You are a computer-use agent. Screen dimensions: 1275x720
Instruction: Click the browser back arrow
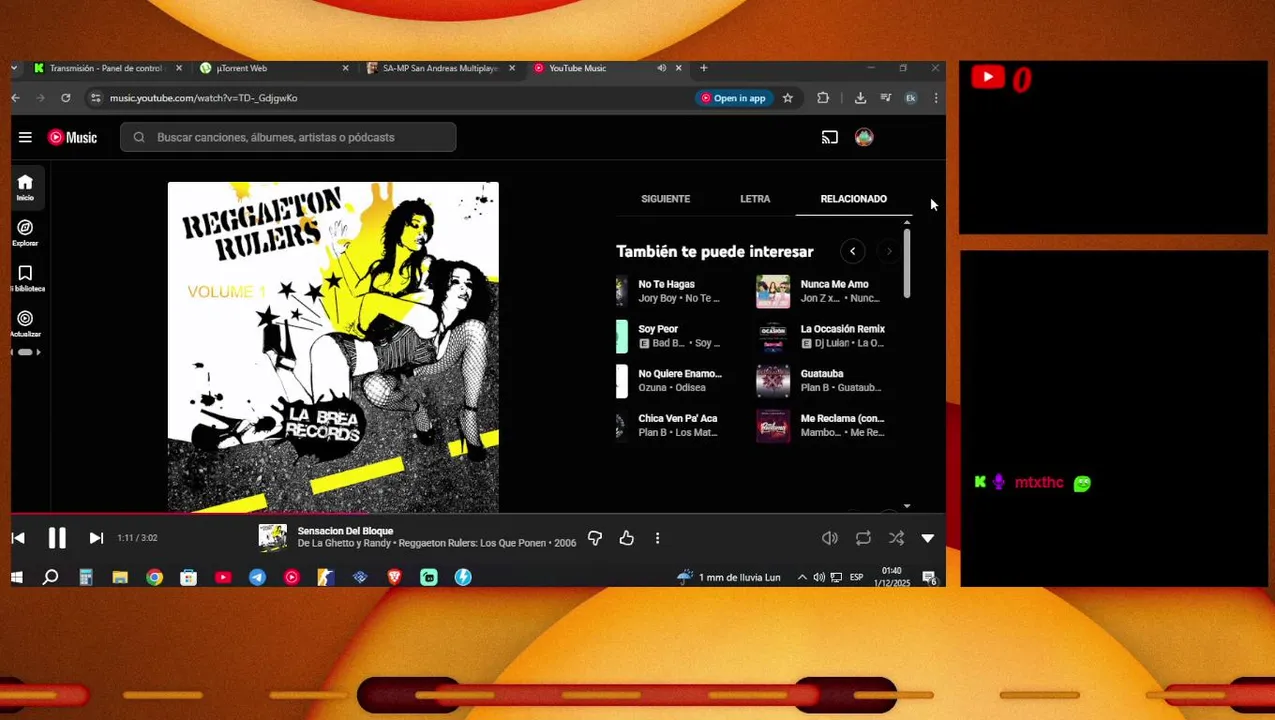(x=16, y=98)
